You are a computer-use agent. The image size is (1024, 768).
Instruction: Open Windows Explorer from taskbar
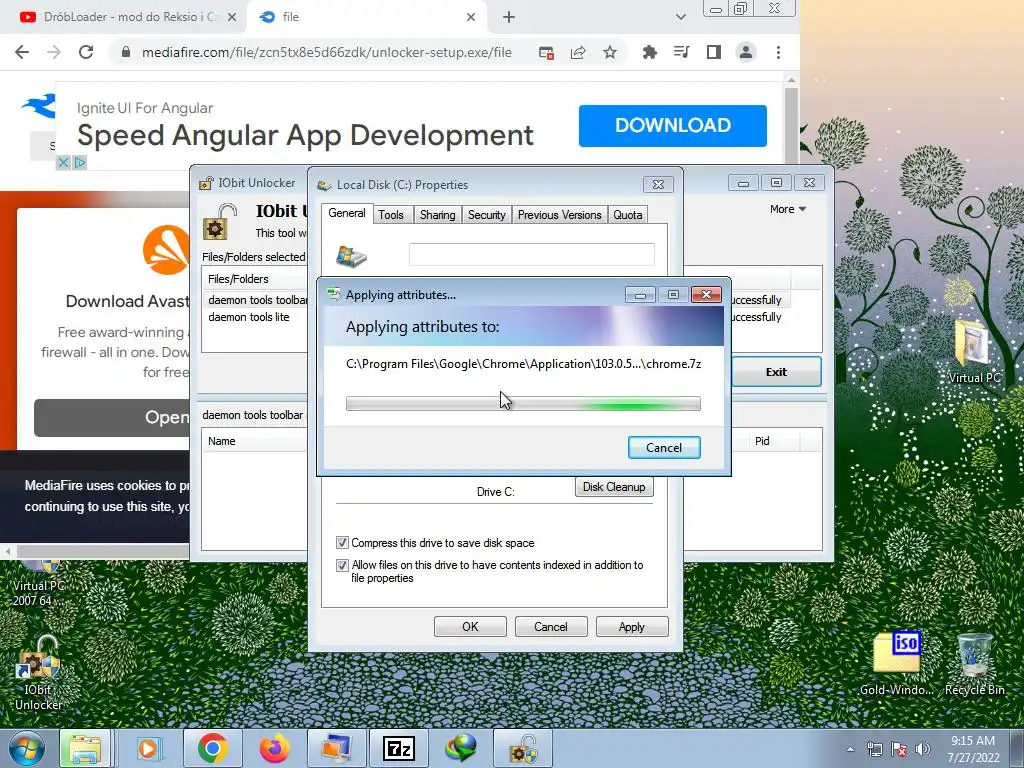coord(85,749)
